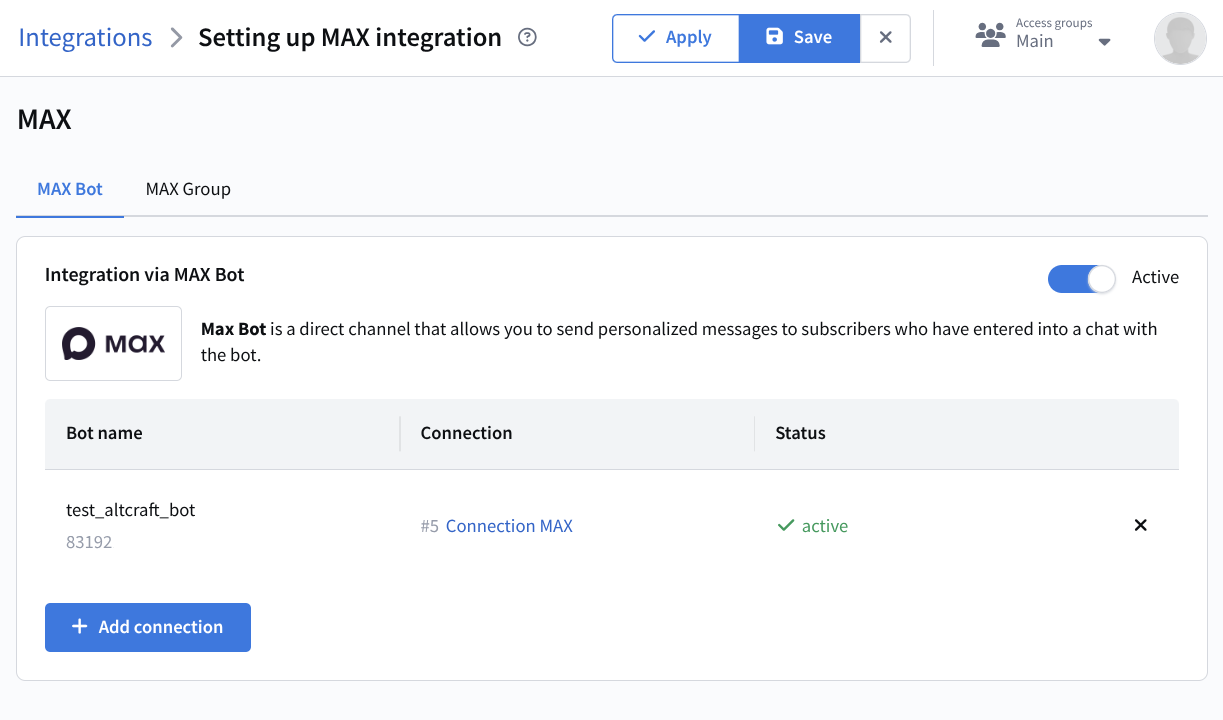This screenshot has height=720, width=1223.
Task: Select the MAX Bot tab
Action: [70, 189]
